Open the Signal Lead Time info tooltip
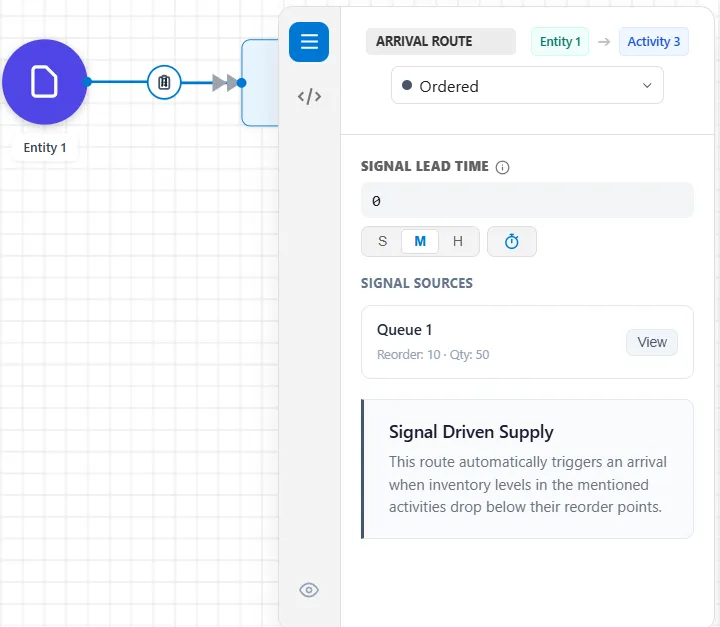 [502, 167]
